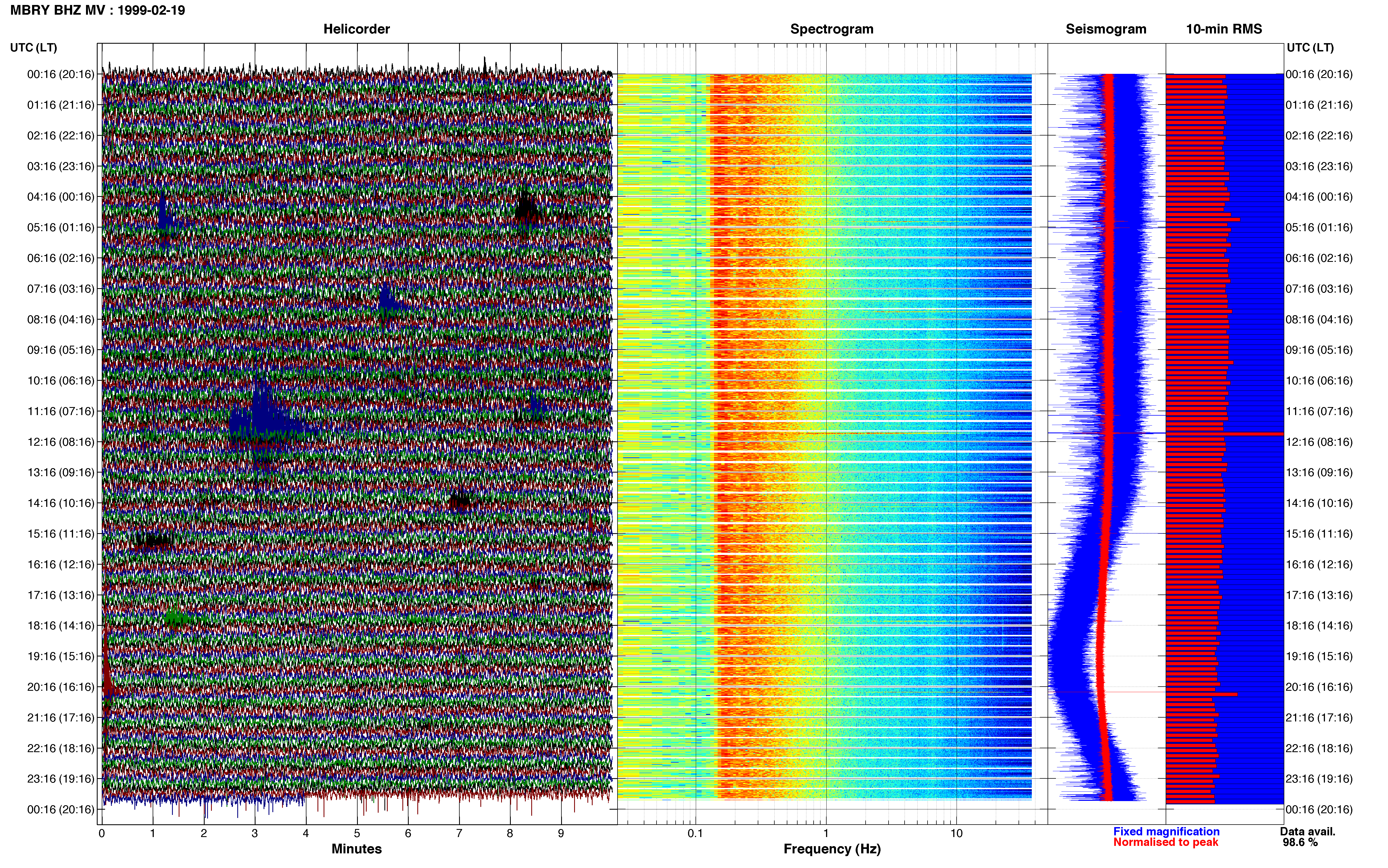This screenshot has height=868, width=1388.
Task: Click the bottom right '00:16 (20:16)' time label
Action: coord(1319,809)
